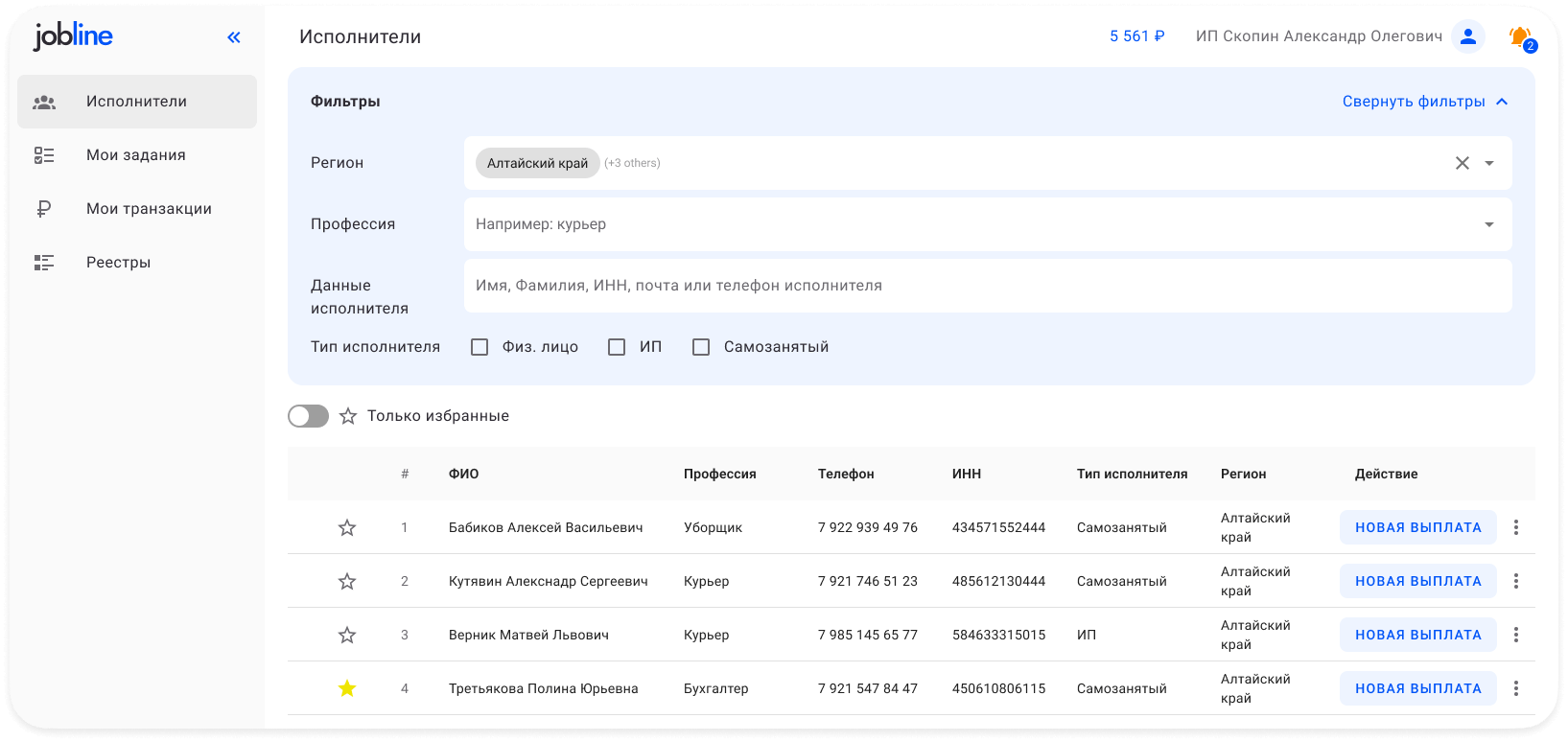1568x742 pixels.
Task: Click the ИП type cell in Верник row
Action: tap(1087, 635)
